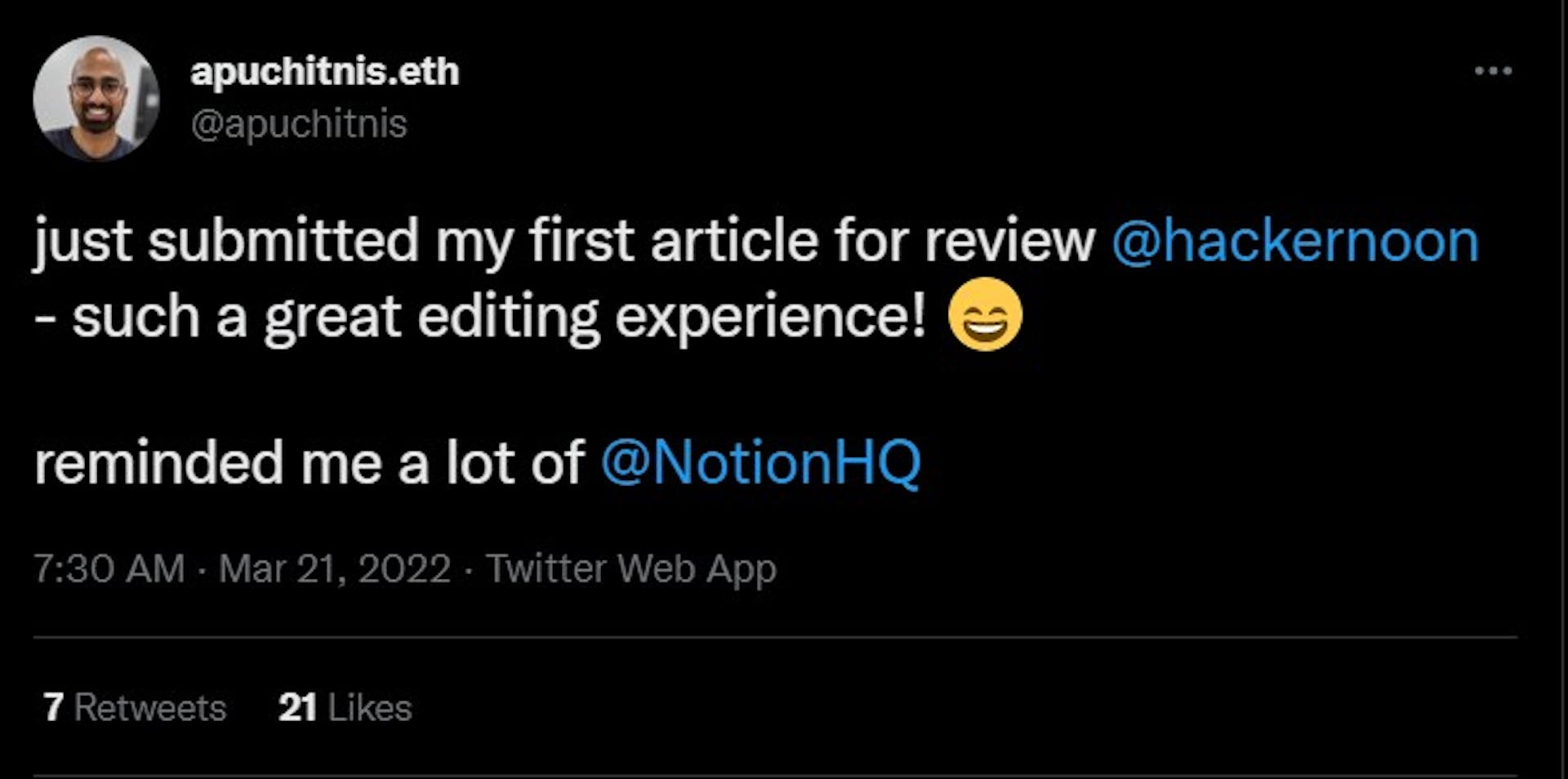
Task: Open the @hackernoon mention
Action: coord(1295,242)
